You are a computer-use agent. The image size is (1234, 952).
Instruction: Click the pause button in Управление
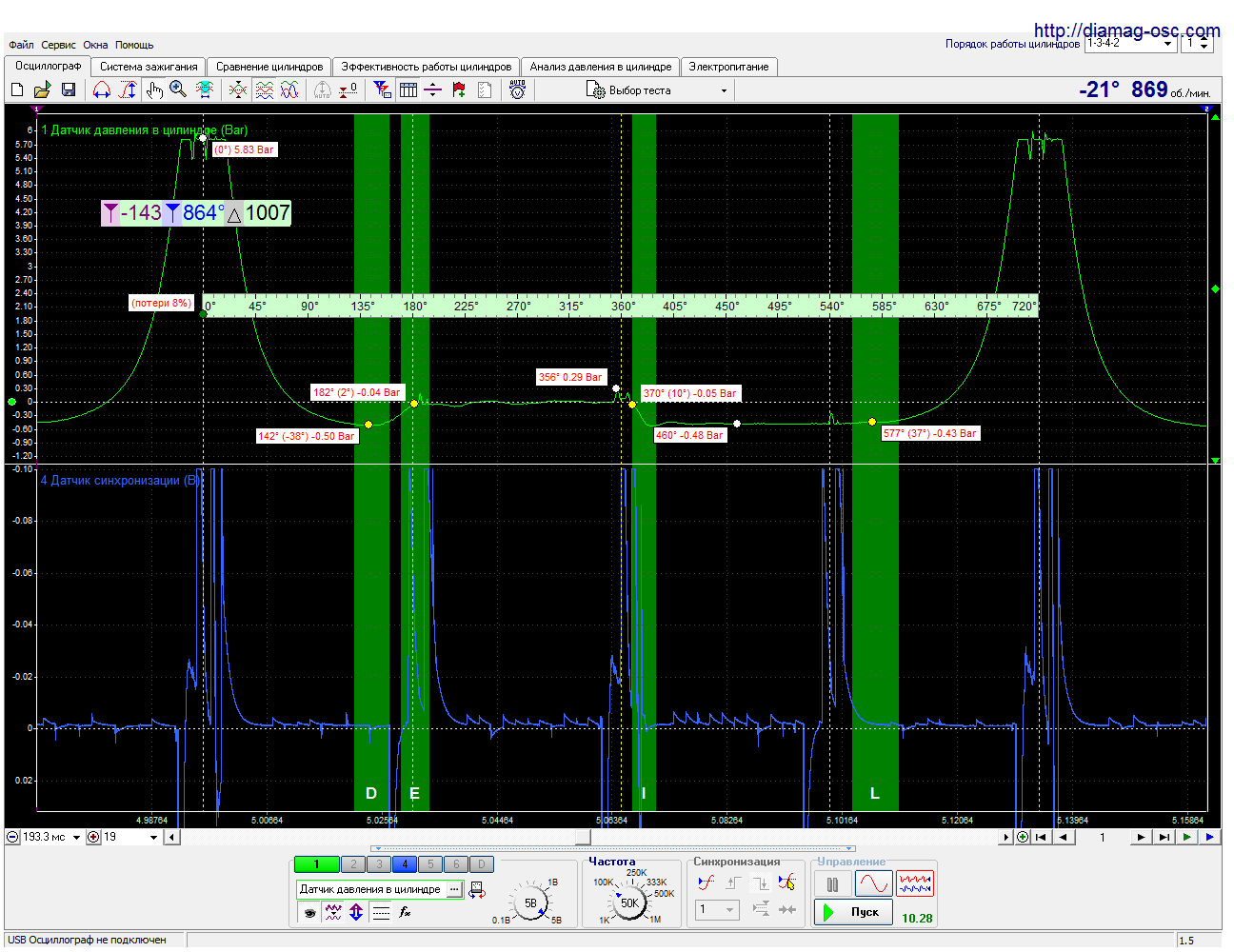point(833,884)
